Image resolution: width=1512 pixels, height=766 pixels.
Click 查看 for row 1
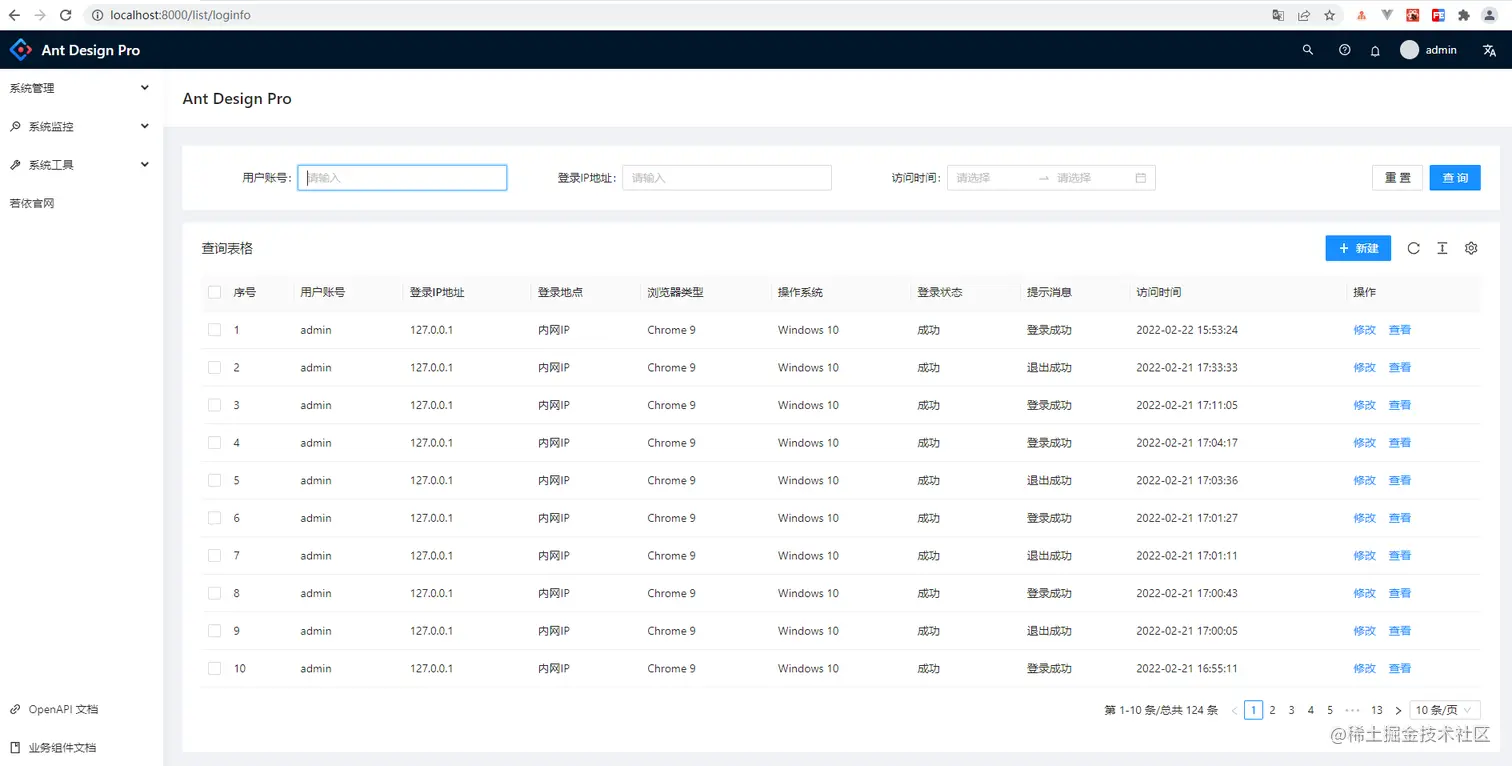(x=1400, y=330)
